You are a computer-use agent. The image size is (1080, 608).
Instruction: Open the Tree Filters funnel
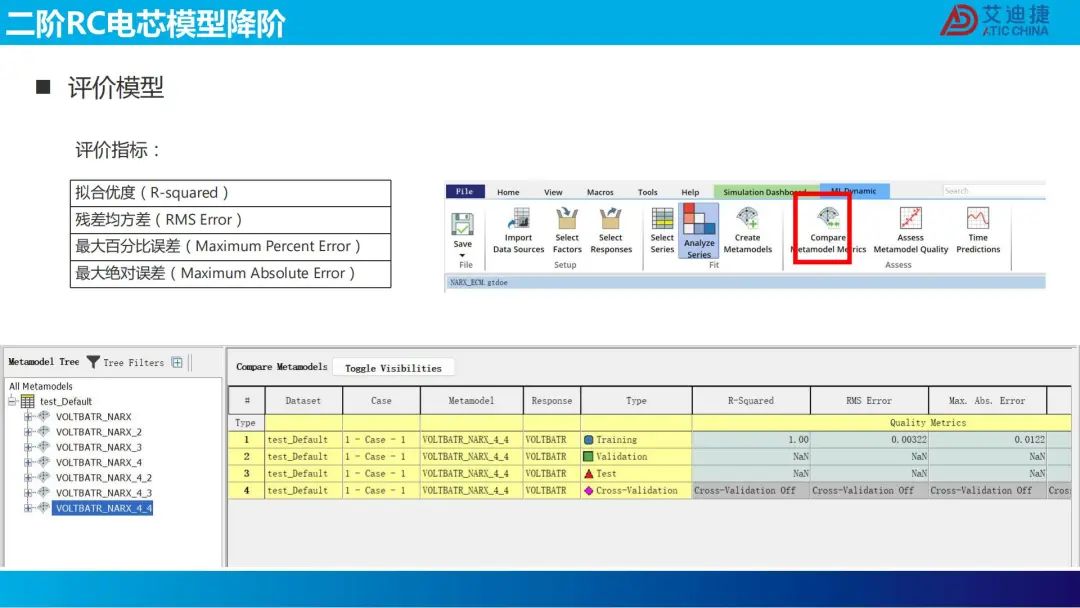tap(93, 362)
